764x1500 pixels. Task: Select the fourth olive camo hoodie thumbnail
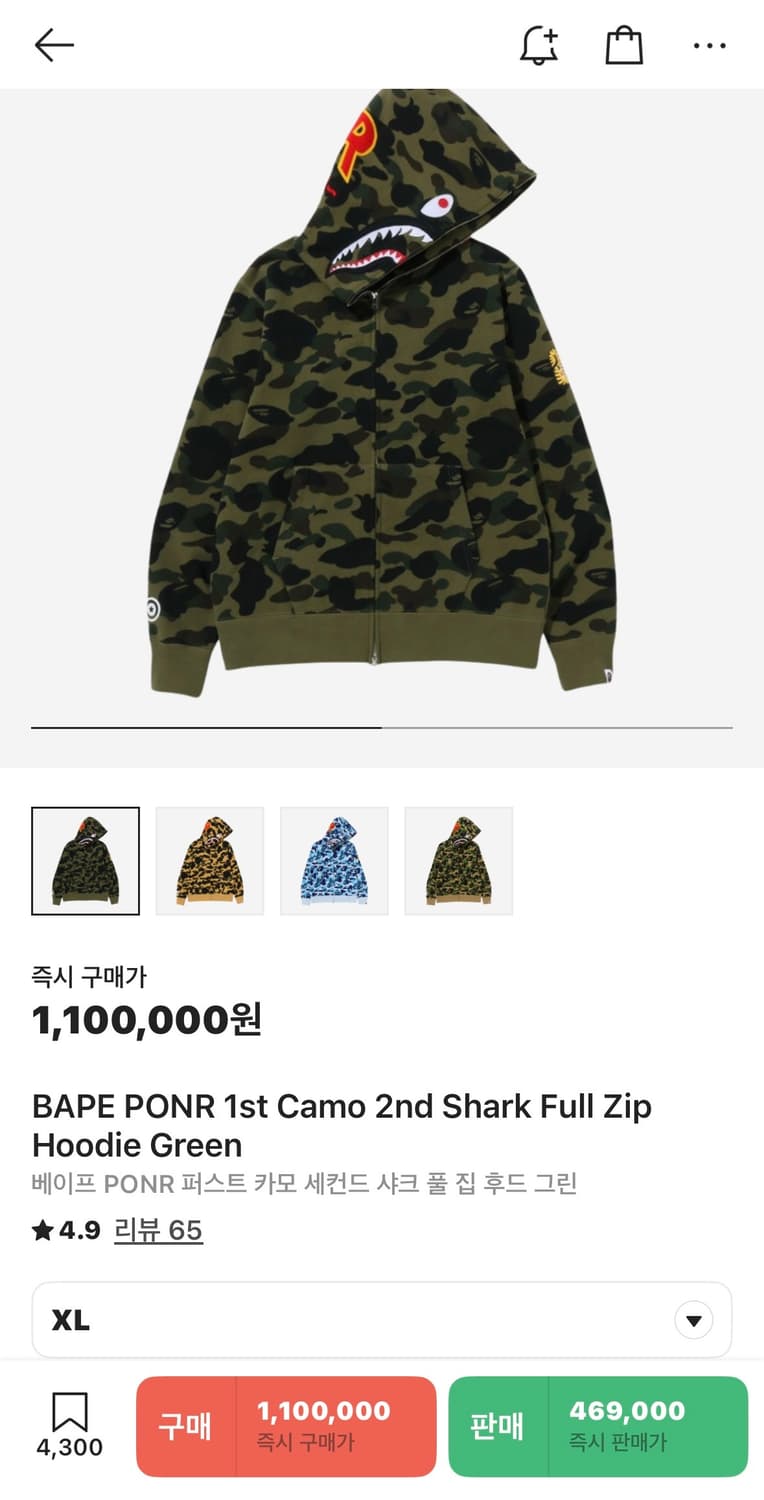point(458,861)
